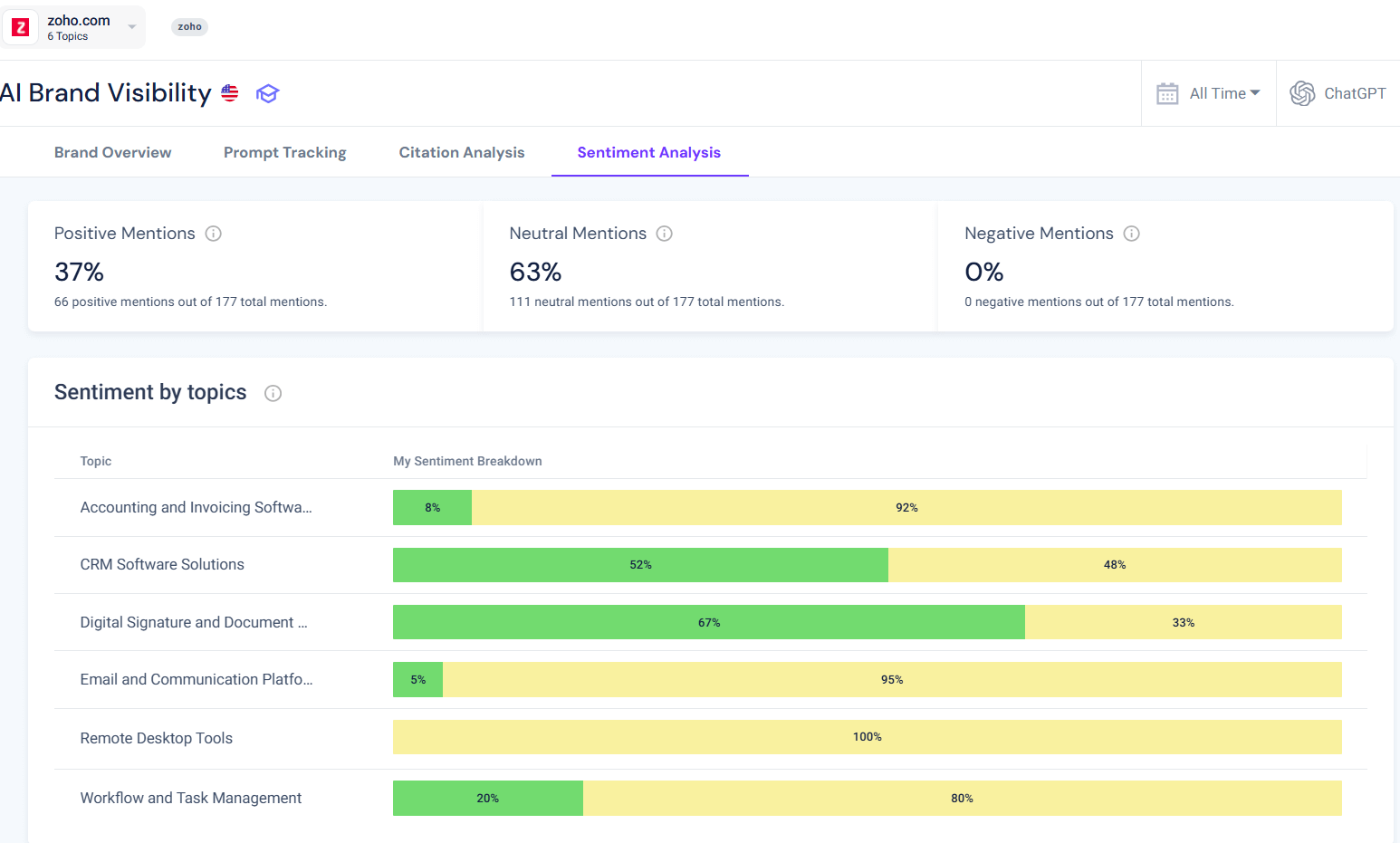Open the Neutral Mentions info icon

click(665, 234)
